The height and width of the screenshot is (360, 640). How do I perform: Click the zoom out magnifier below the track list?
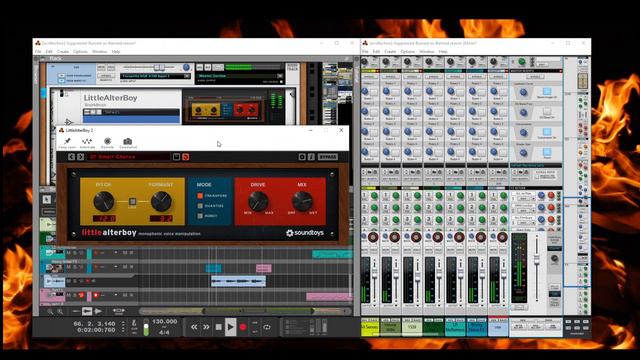(50, 312)
